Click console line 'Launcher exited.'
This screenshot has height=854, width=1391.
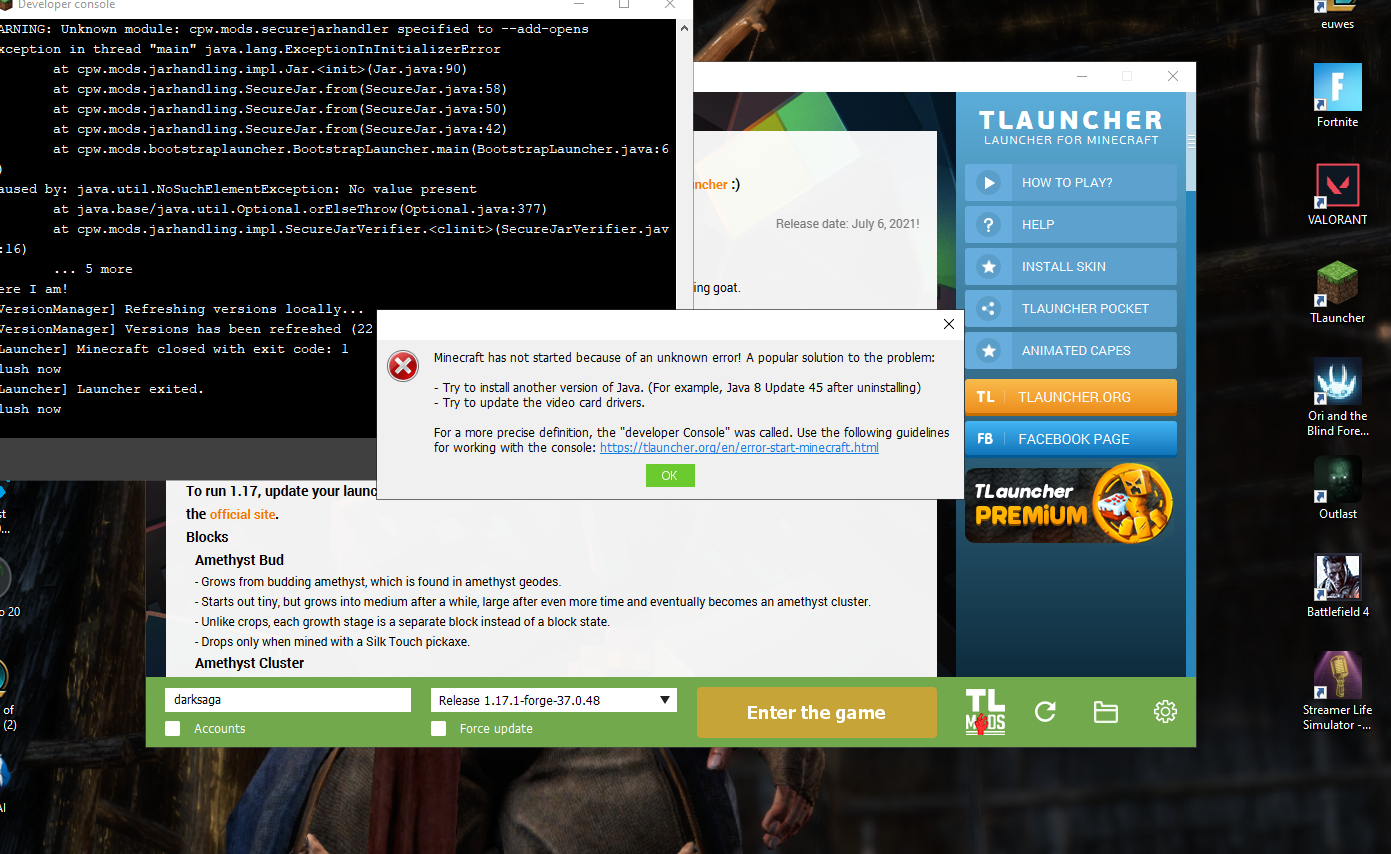click(x=102, y=389)
